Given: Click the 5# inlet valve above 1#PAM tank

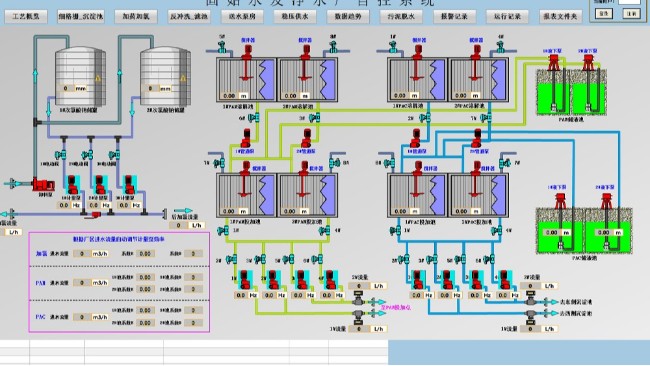Looking at the screenshot, I should tap(222, 47).
